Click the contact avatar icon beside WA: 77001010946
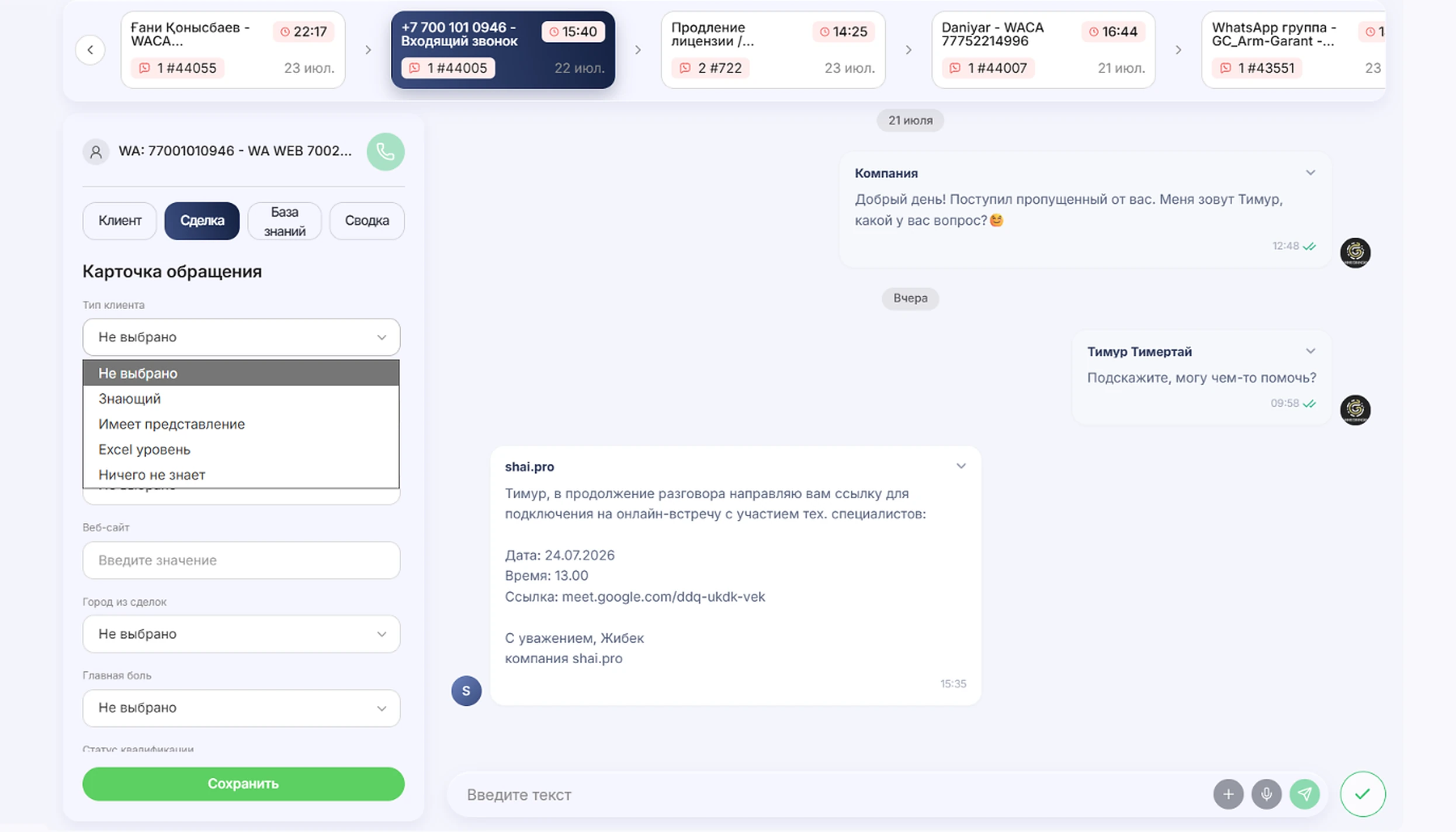The width and height of the screenshot is (1456, 832). pyautogui.click(x=96, y=152)
